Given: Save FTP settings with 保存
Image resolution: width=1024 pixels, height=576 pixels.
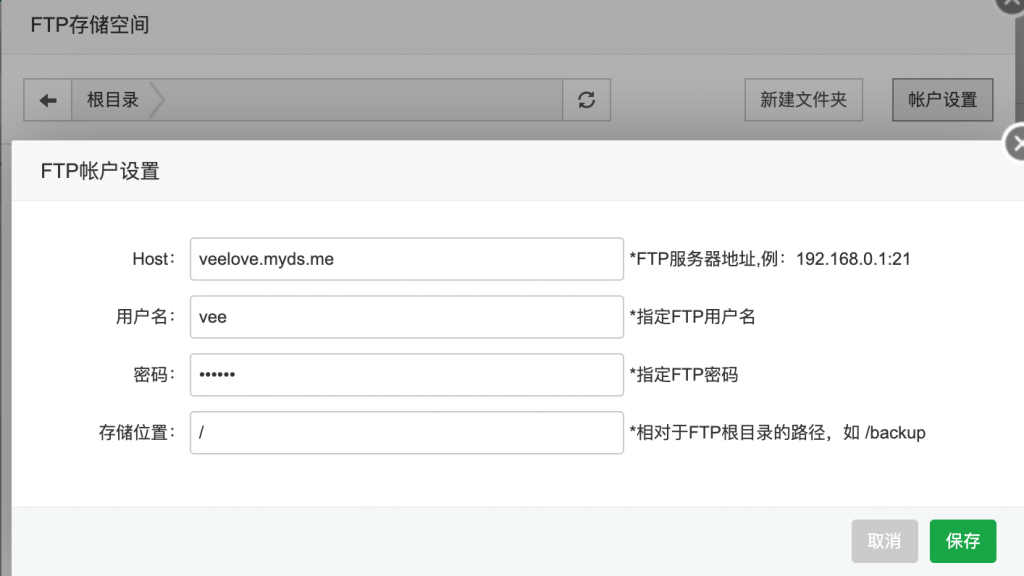Looking at the screenshot, I should tap(963, 541).
